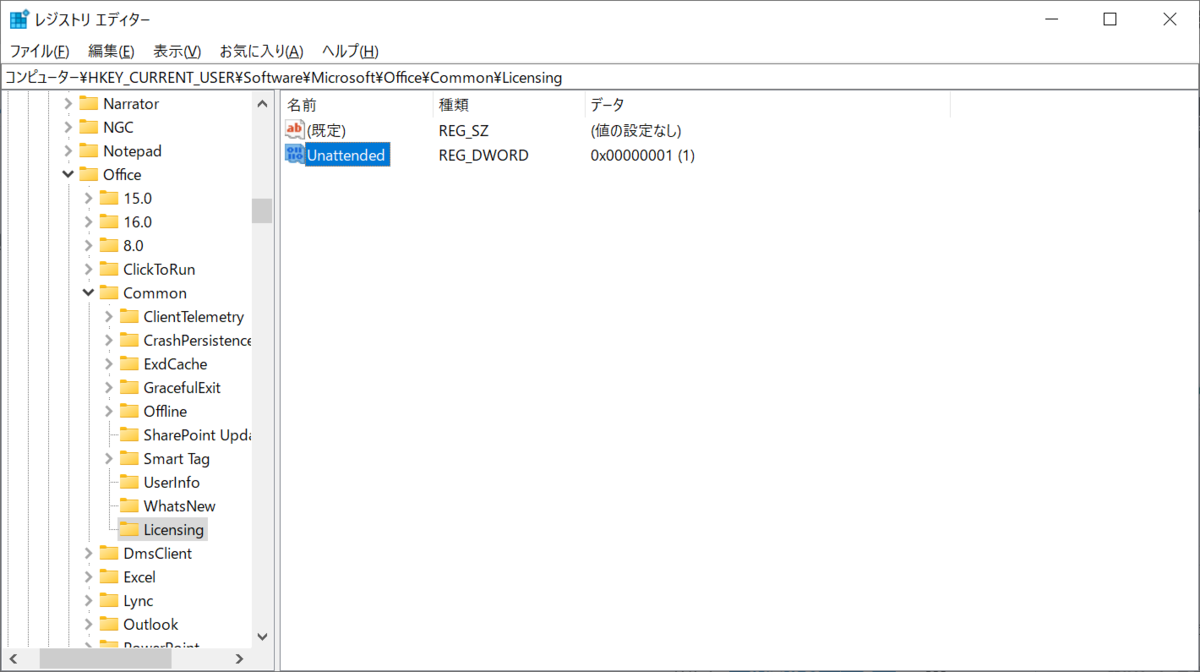
Task: Select the Outlook tree item
Action: click(x=150, y=624)
